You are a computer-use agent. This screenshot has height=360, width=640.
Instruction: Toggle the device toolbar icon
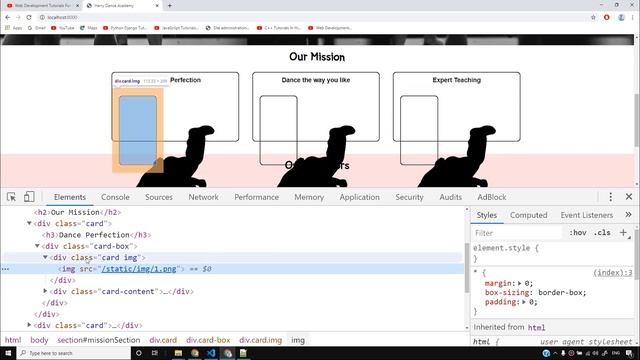[29, 197]
